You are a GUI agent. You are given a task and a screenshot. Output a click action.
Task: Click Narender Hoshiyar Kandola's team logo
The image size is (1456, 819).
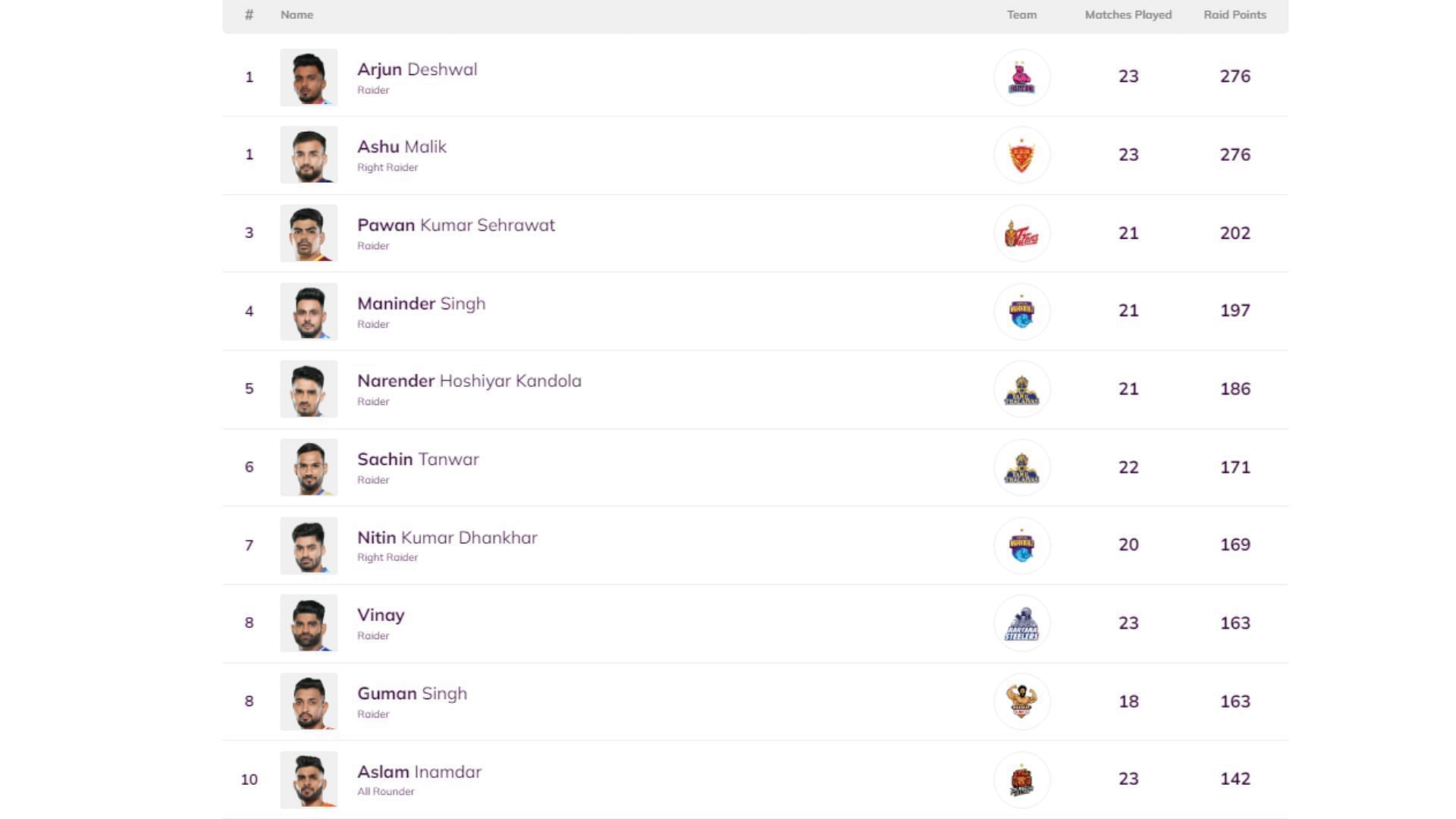[x=1021, y=390]
